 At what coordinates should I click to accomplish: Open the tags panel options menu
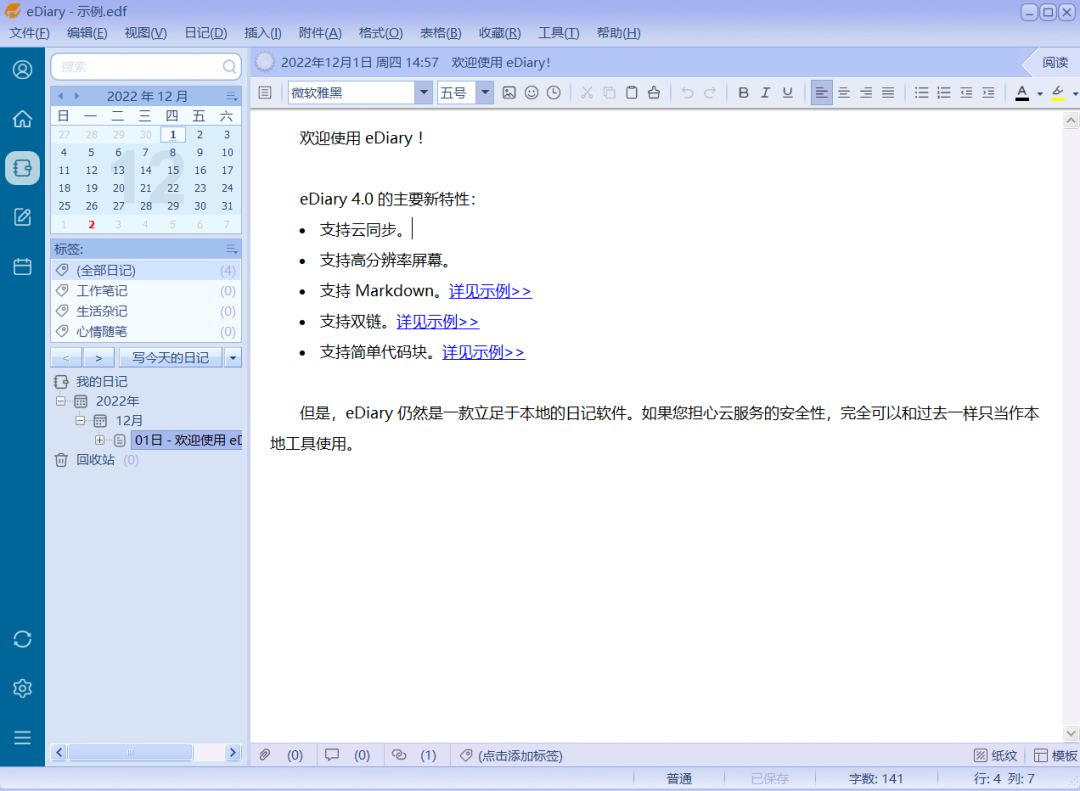point(231,249)
